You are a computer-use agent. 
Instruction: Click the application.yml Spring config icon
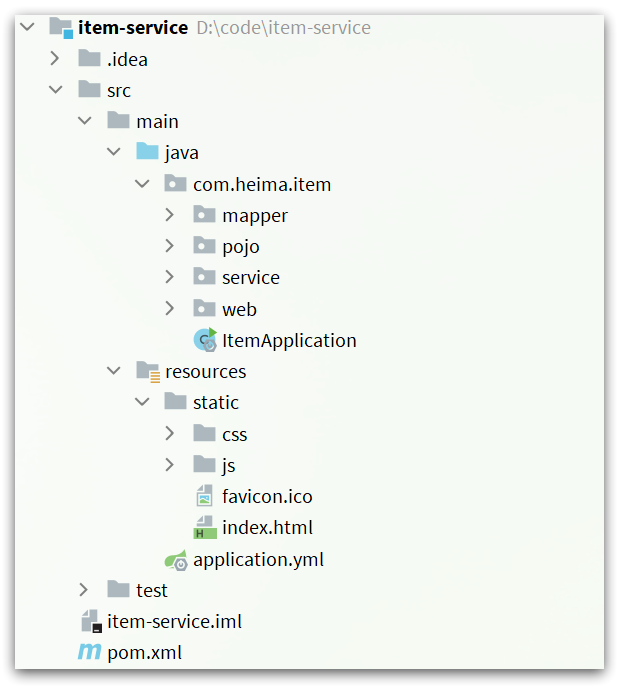176,560
